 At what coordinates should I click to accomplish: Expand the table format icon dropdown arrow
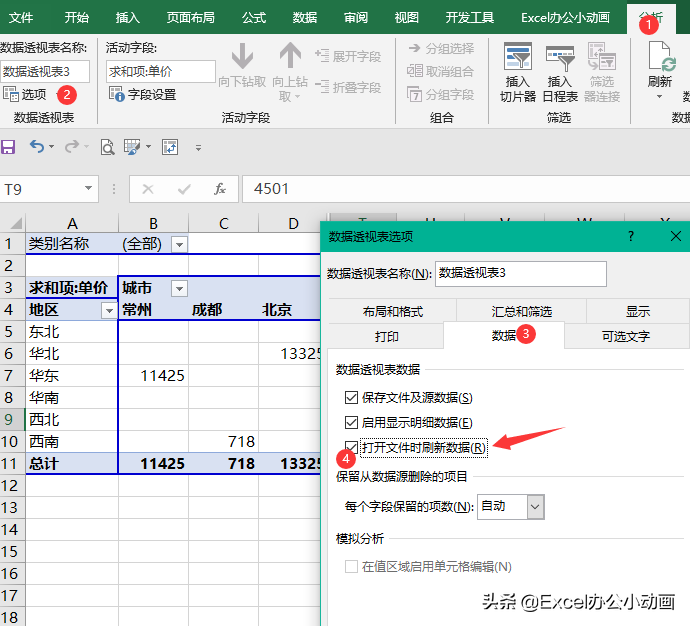click(148, 146)
